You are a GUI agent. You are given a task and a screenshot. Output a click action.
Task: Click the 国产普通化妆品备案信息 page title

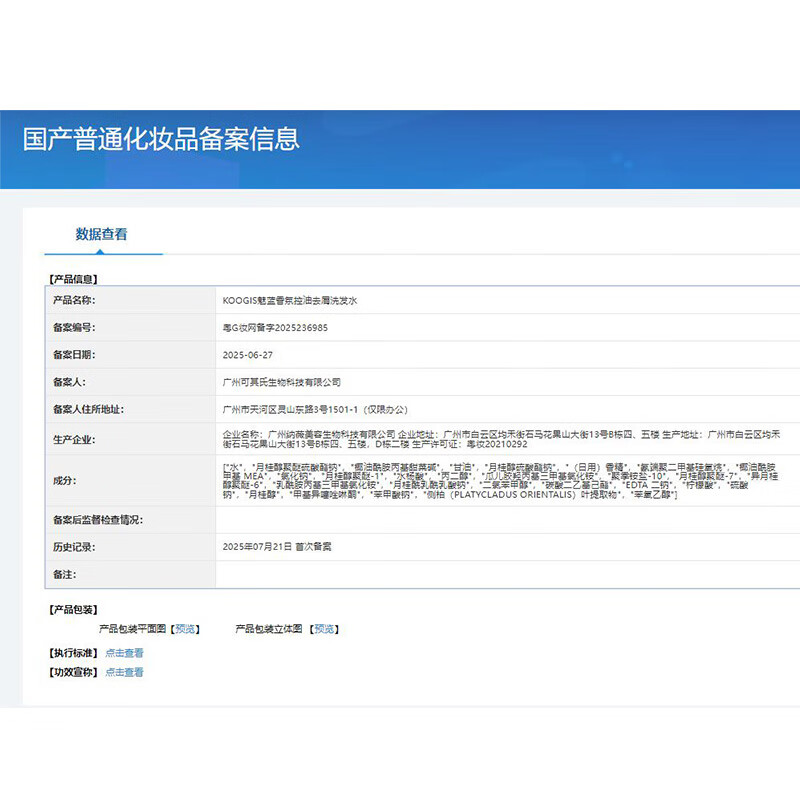coord(162,139)
